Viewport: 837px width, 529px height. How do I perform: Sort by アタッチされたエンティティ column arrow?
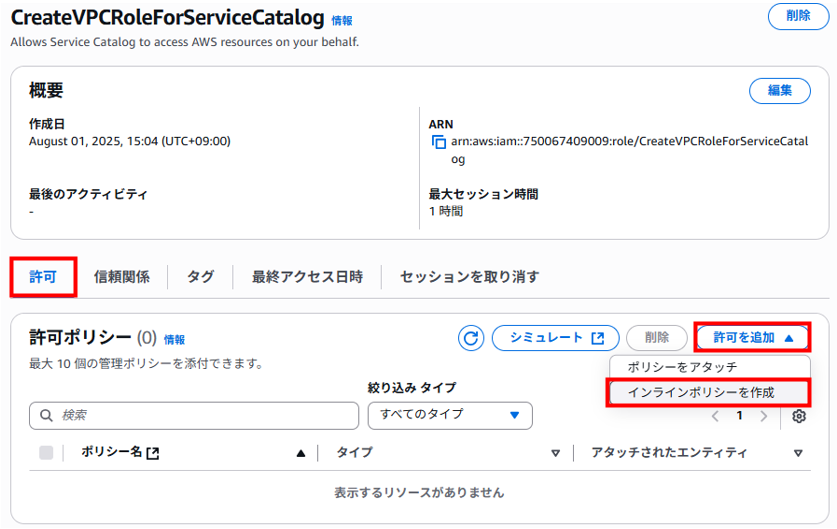798,453
